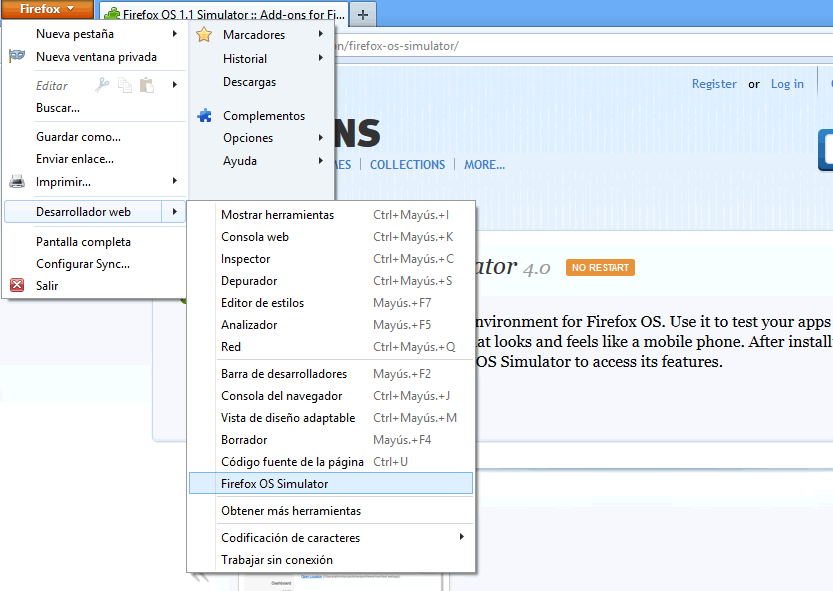Expand the Ayuda submenu arrow
Viewport: 833px width, 591px height.
tap(321, 160)
